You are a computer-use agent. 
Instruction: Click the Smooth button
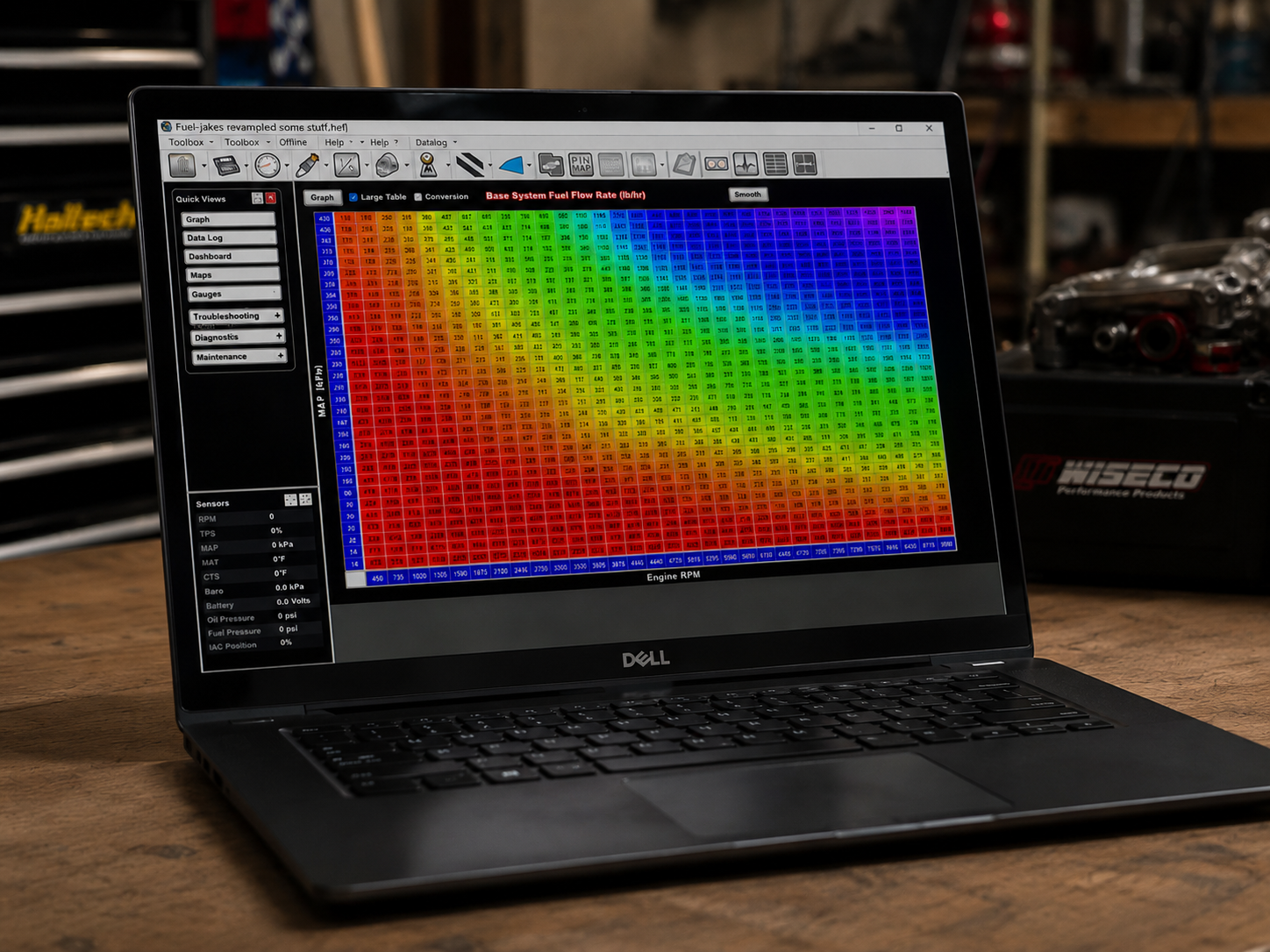pos(748,195)
